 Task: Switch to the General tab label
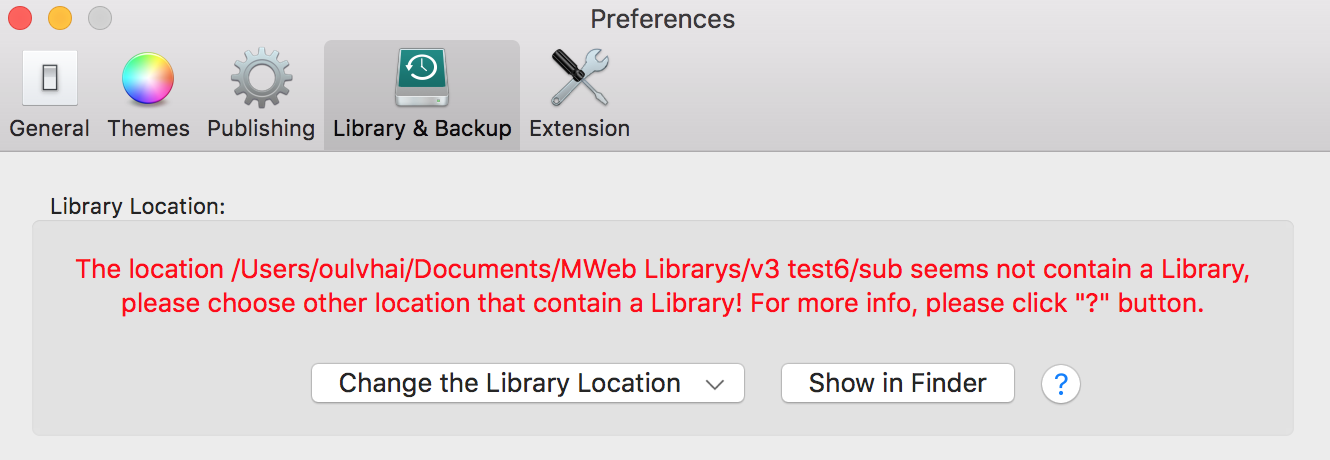49,129
